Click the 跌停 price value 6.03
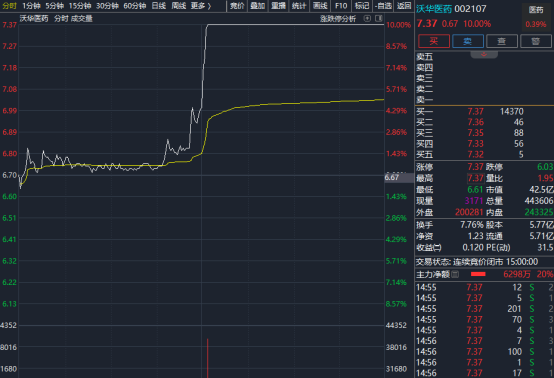554x378 pixels. (x=545, y=167)
